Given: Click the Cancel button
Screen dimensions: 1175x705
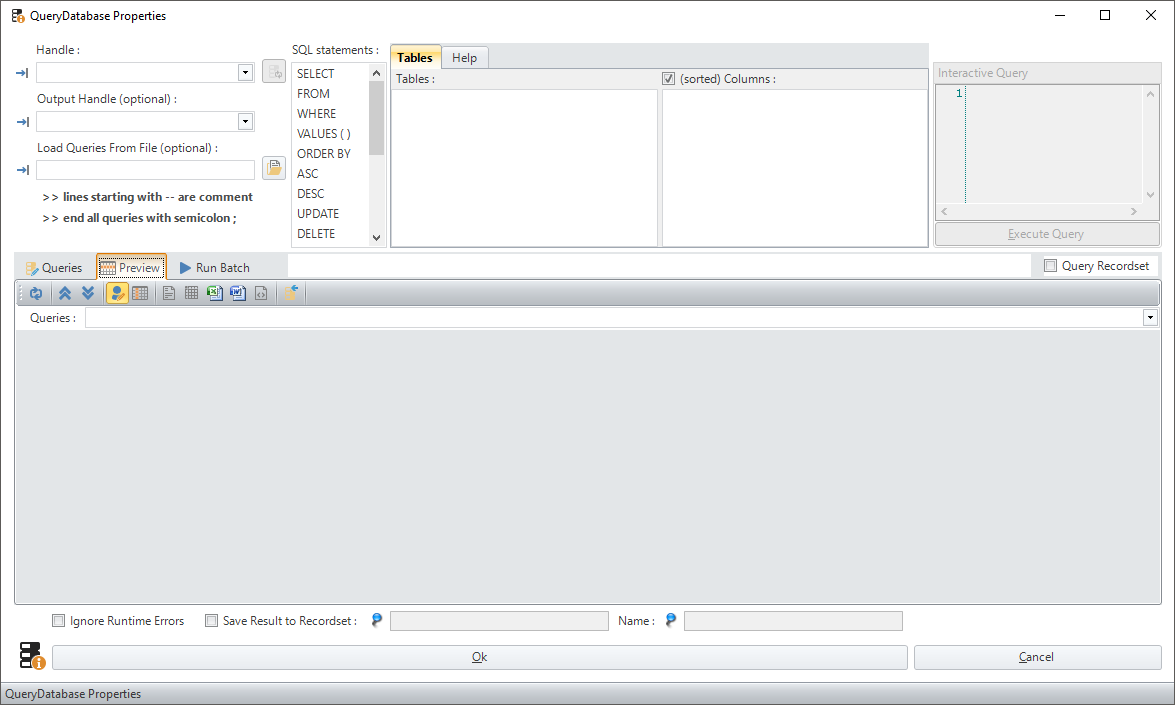Looking at the screenshot, I should point(1036,657).
